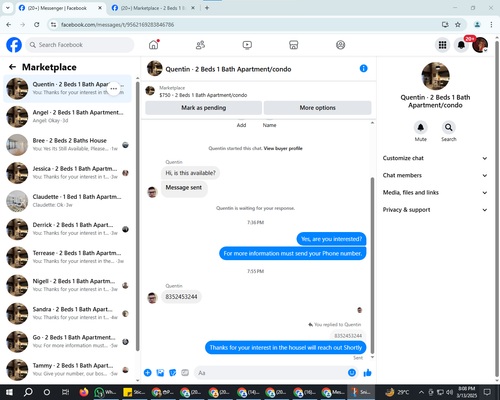Attach a photo file icon
The width and height of the screenshot is (500, 400).
pyautogui.click(x=160, y=373)
